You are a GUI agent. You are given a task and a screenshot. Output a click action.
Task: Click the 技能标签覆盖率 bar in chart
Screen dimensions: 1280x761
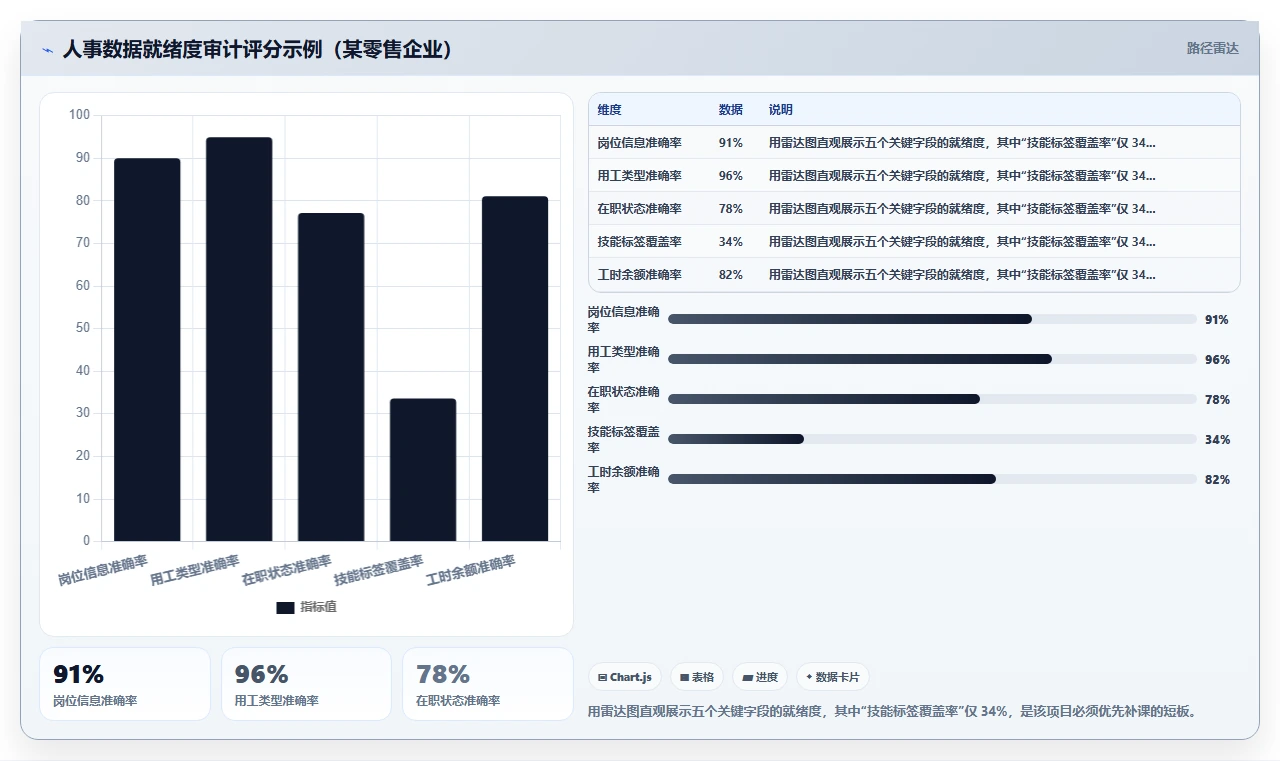(x=423, y=470)
